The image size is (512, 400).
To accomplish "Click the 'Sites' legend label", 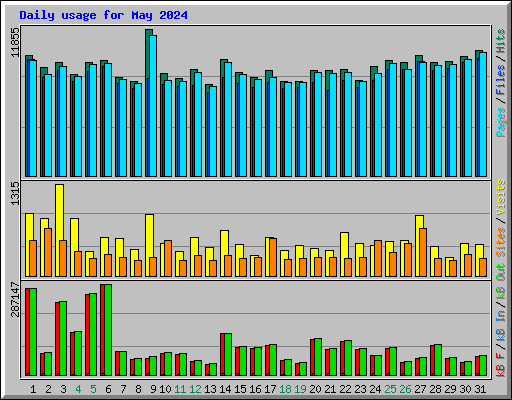I will (501, 242).
